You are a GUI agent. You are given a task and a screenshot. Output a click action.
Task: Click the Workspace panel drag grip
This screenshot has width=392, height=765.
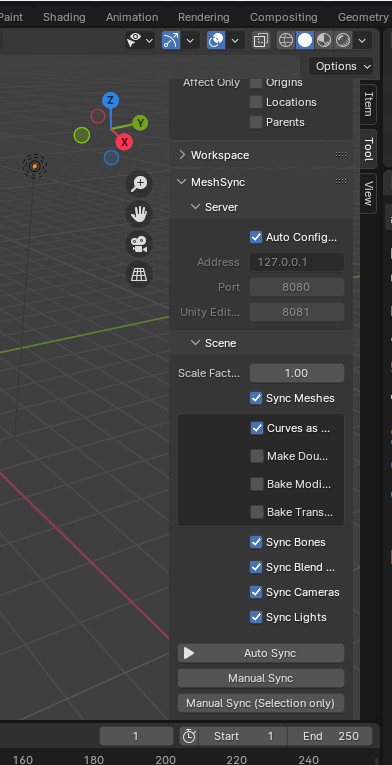point(341,155)
